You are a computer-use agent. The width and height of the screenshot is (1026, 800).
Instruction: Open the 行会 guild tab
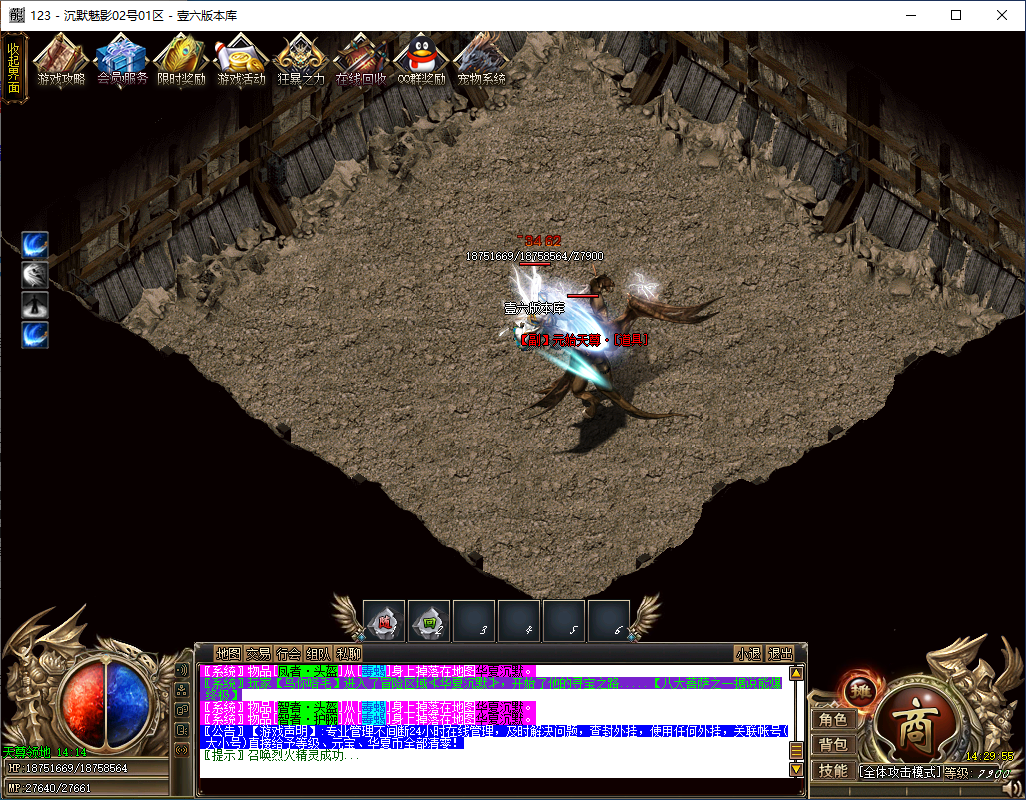point(288,653)
